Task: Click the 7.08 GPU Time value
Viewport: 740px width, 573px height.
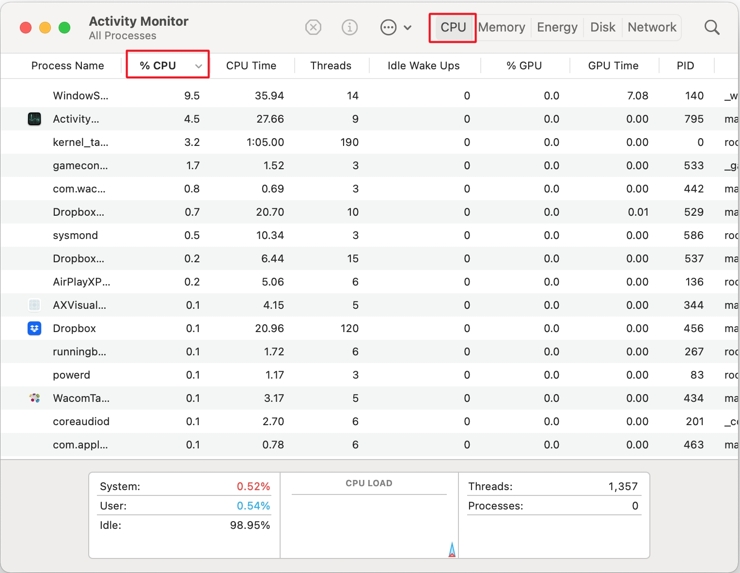Action: tap(638, 96)
